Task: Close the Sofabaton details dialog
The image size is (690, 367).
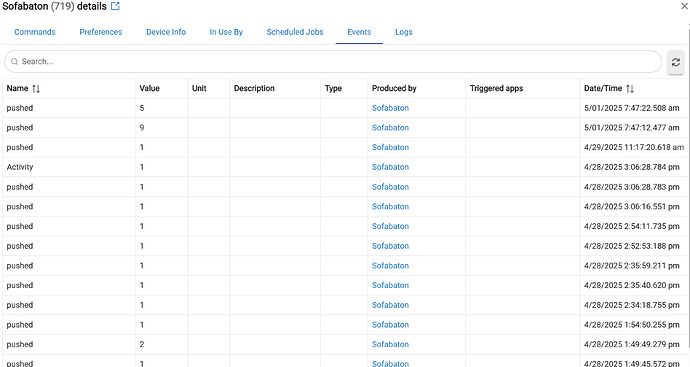Action: [x=685, y=6]
